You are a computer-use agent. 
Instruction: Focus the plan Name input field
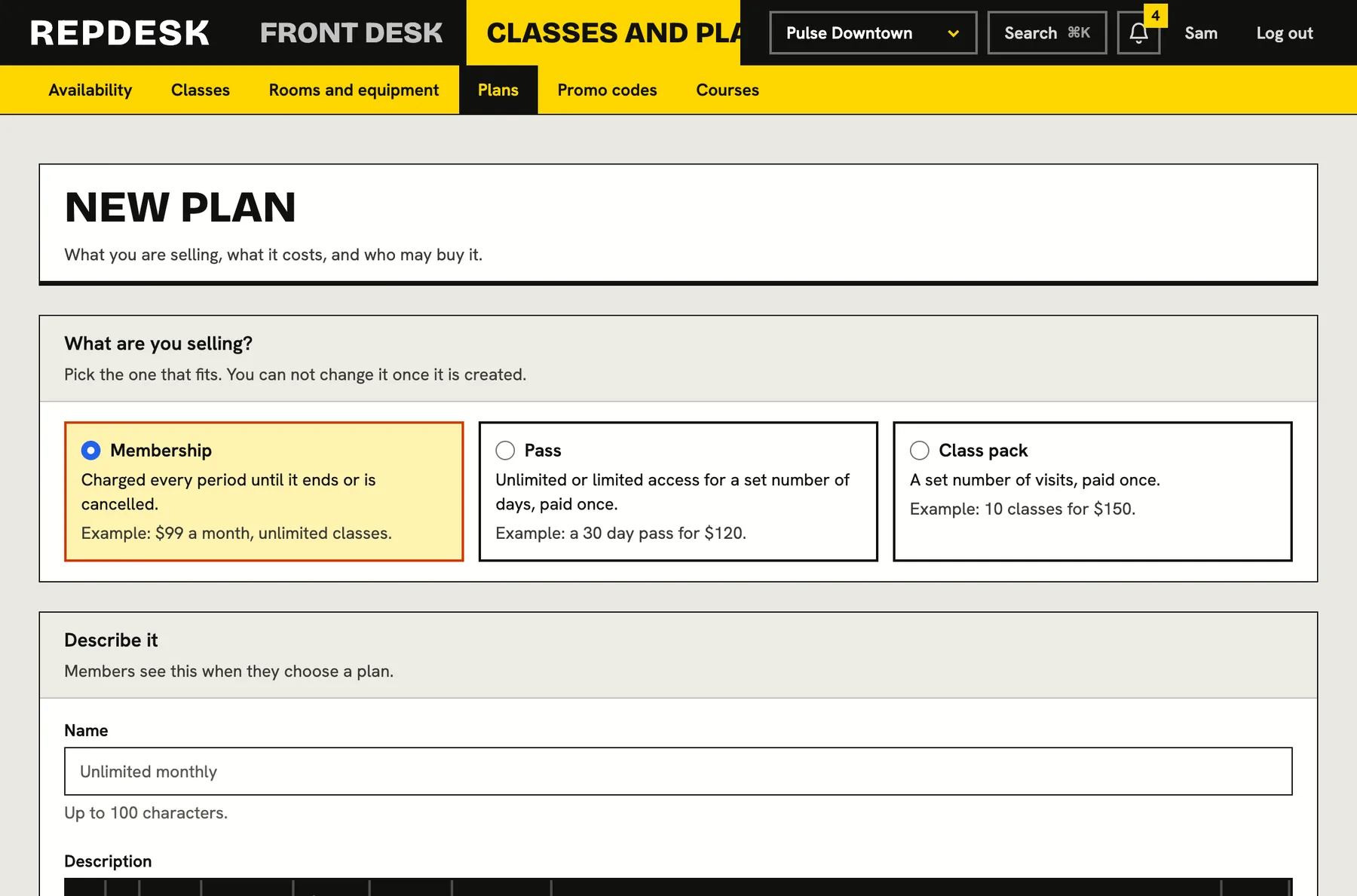(678, 772)
